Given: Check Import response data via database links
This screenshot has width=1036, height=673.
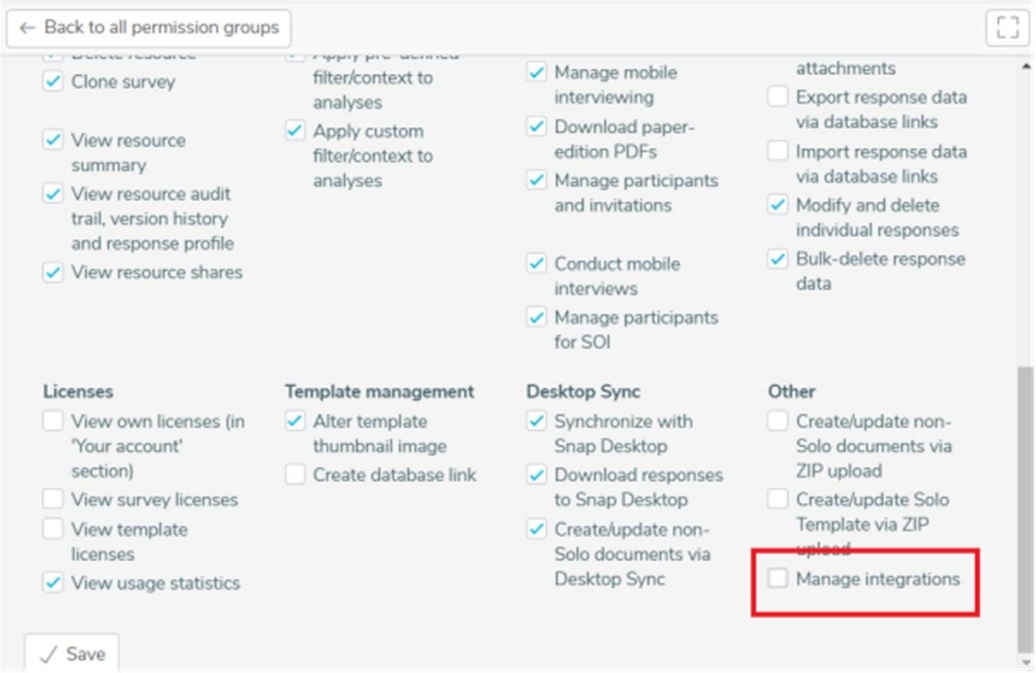Looking at the screenshot, I should [778, 152].
